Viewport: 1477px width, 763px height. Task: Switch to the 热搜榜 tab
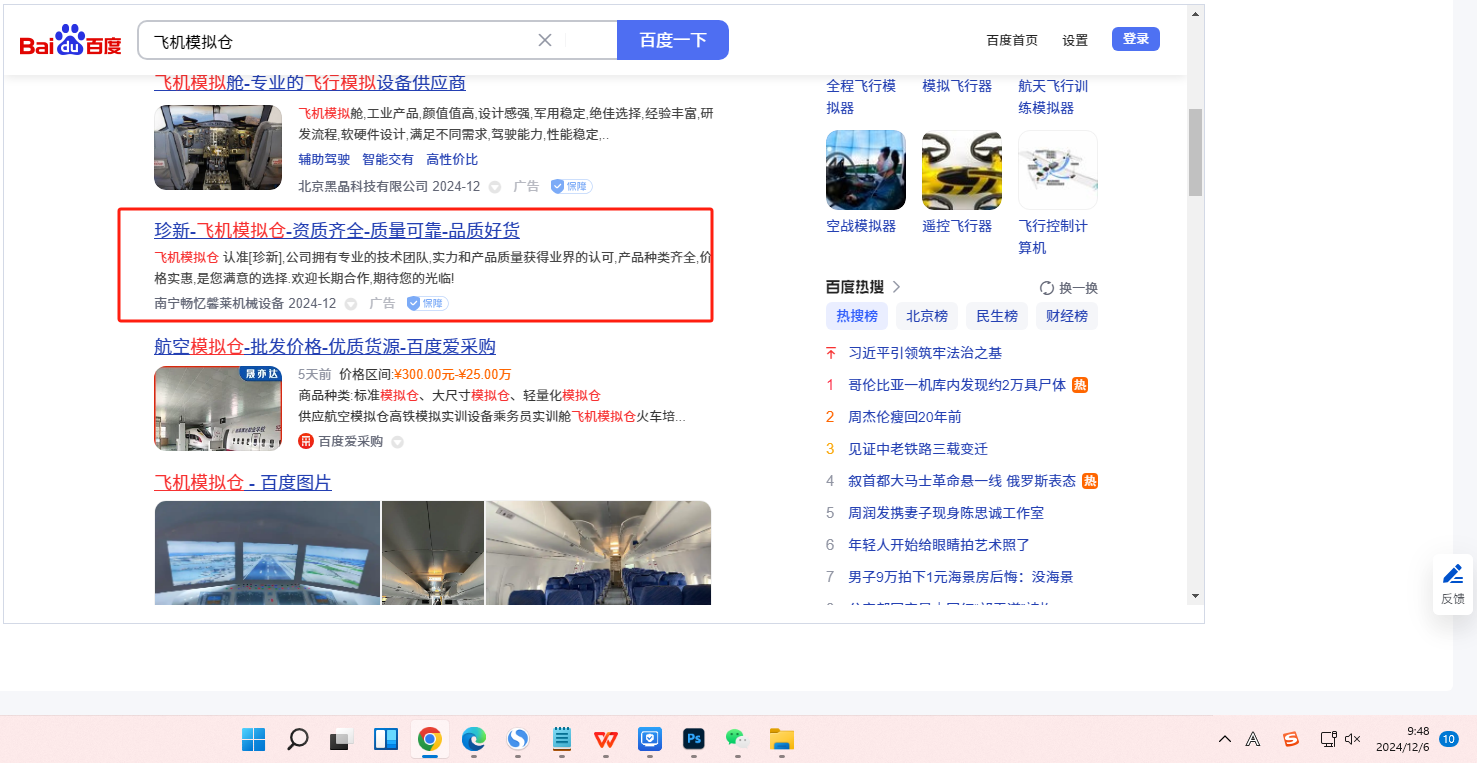pyautogui.click(x=857, y=316)
